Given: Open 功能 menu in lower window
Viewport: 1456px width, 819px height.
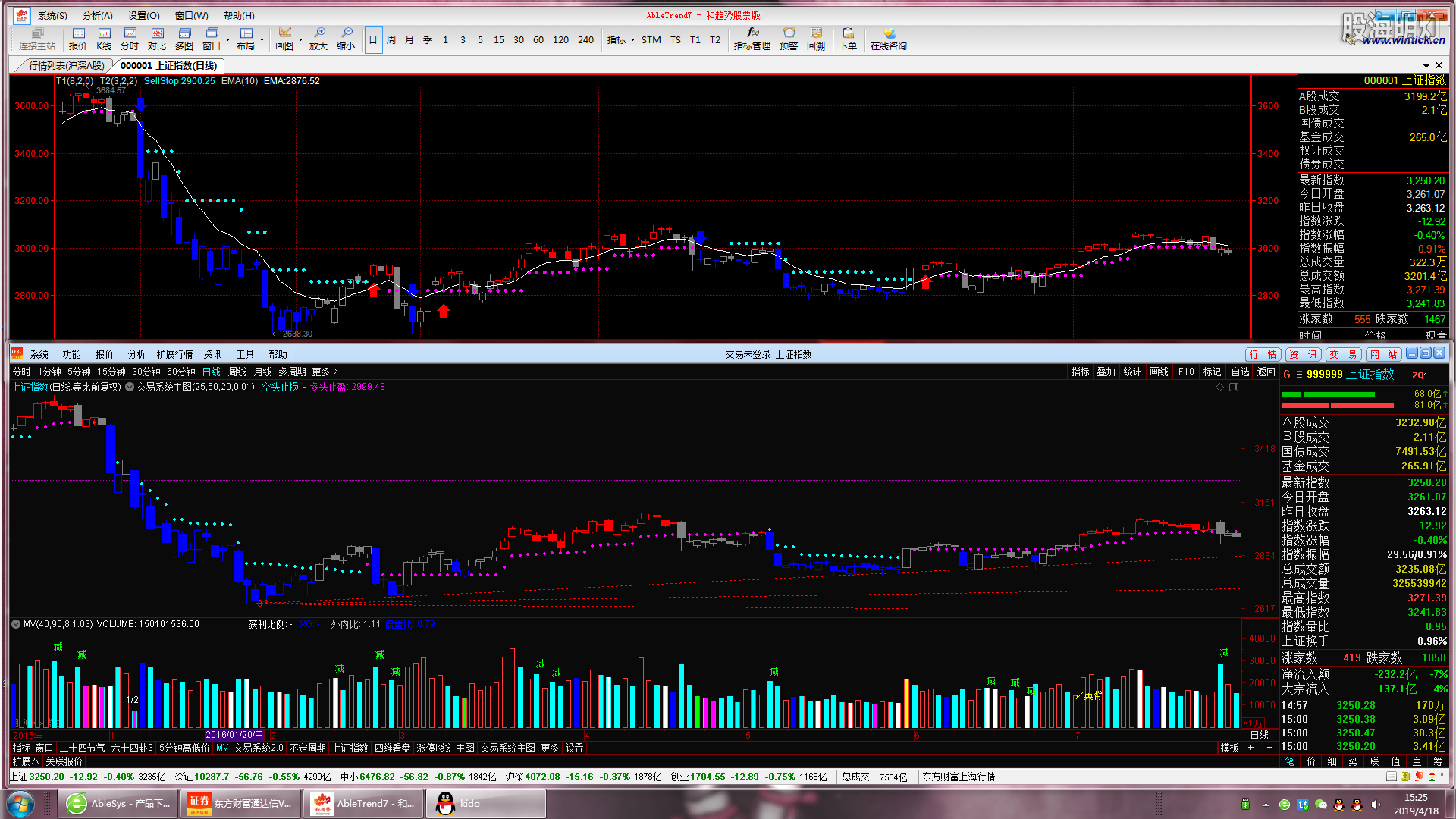Looking at the screenshot, I should tap(71, 354).
